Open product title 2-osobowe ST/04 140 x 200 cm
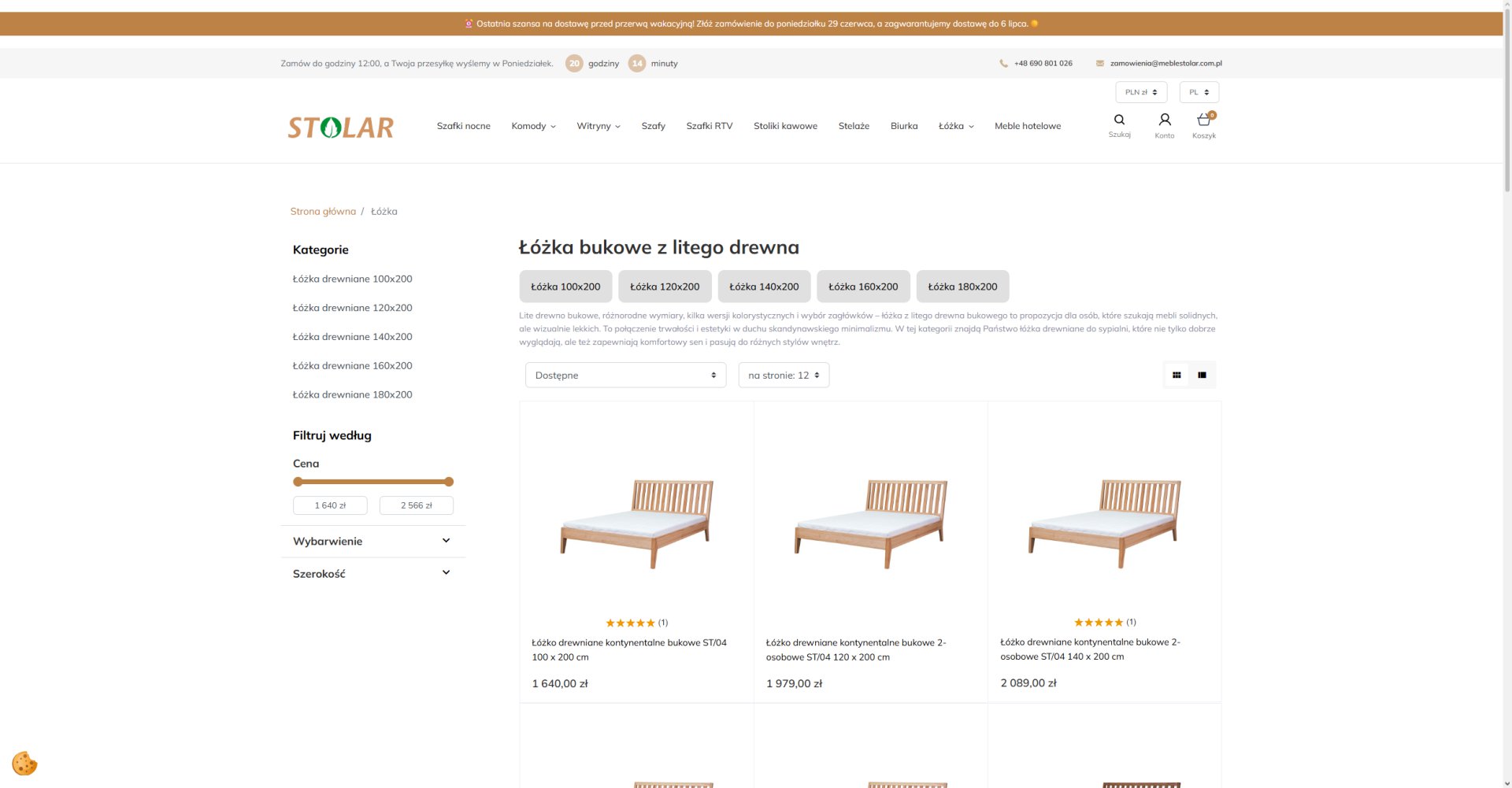1512x788 pixels. [x=1090, y=649]
